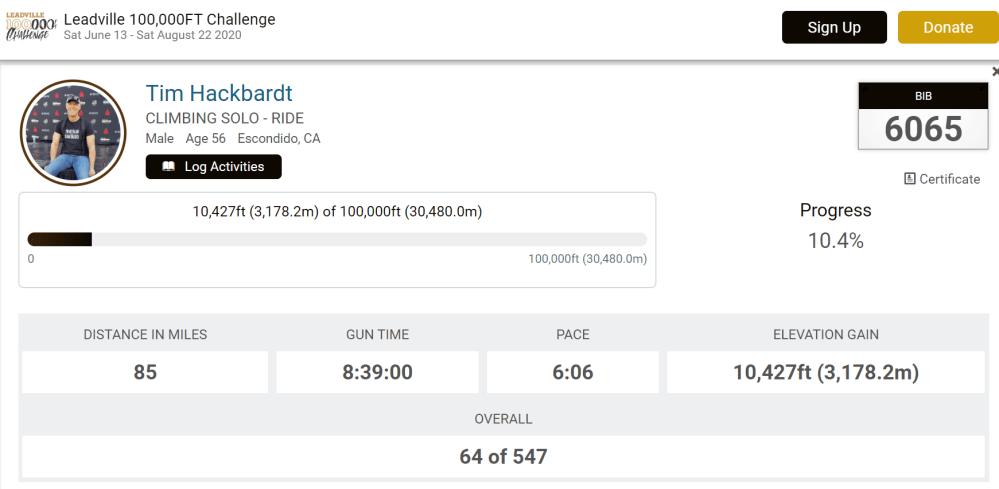
Task: Click the Tim Hackbardt name link
Action: [219, 94]
